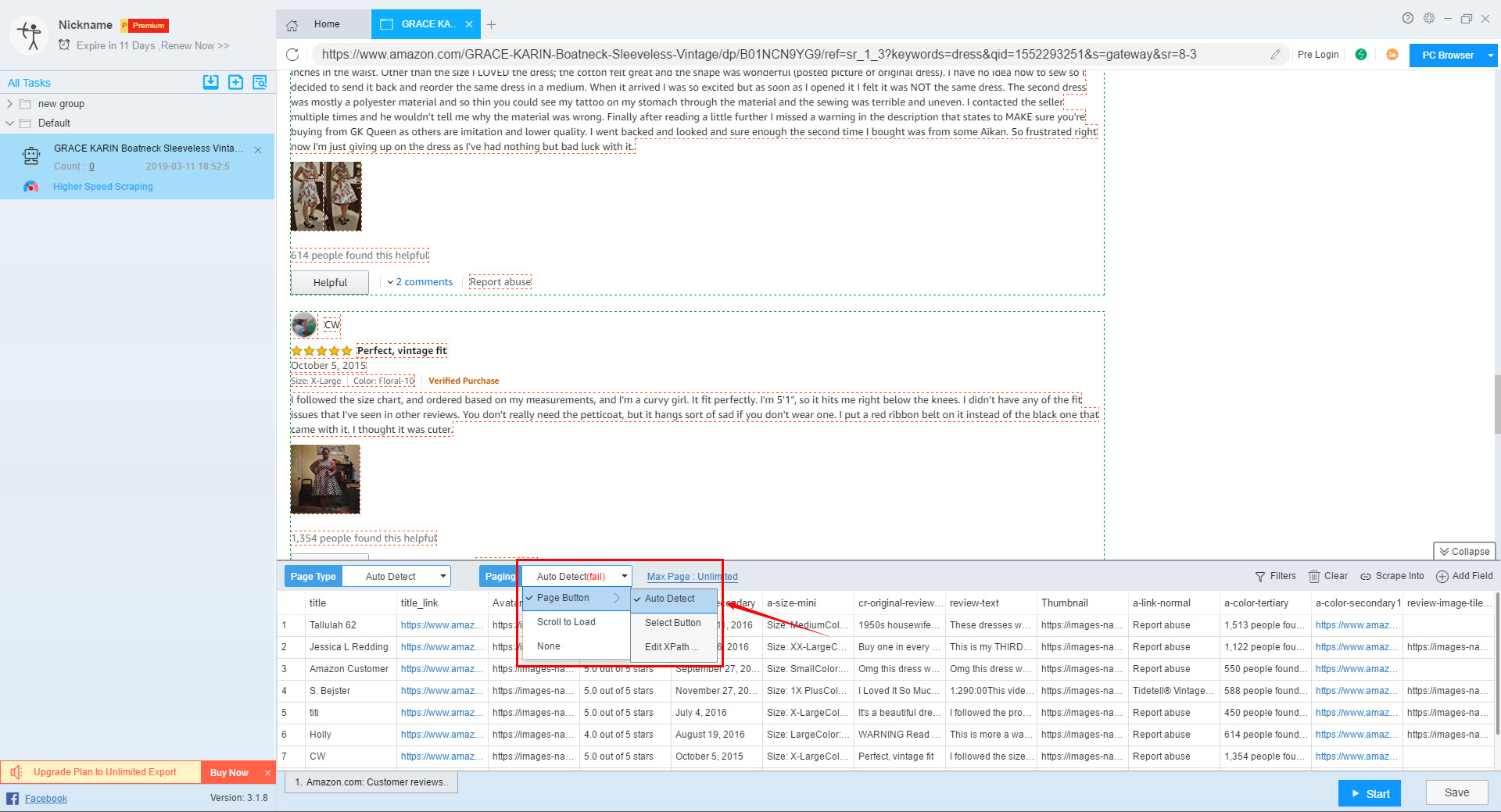Viewport: 1501px width, 812px height.
Task: Open help question mark icon
Action: tap(1408, 18)
